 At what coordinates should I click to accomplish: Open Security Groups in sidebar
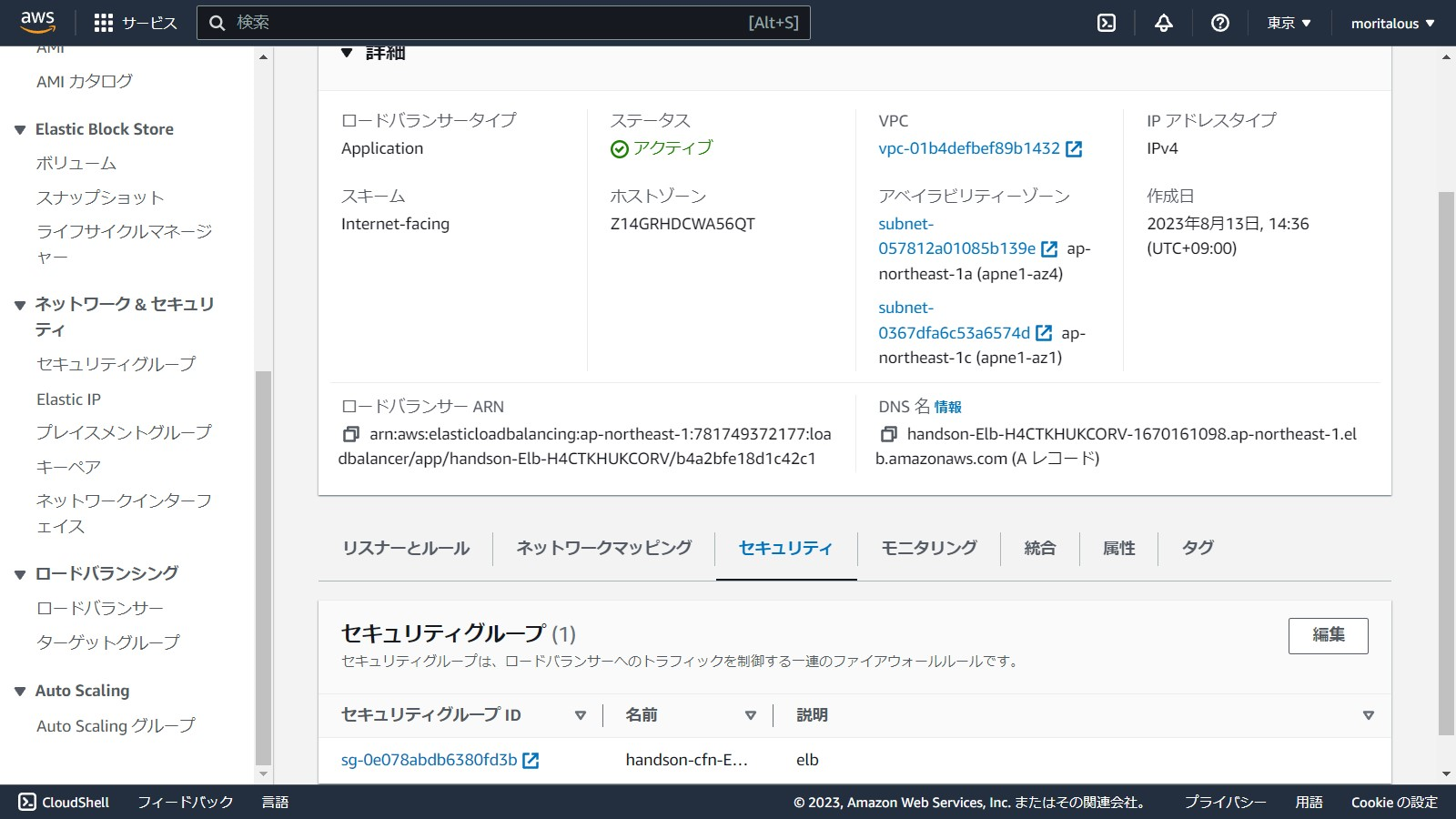(x=116, y=364)
